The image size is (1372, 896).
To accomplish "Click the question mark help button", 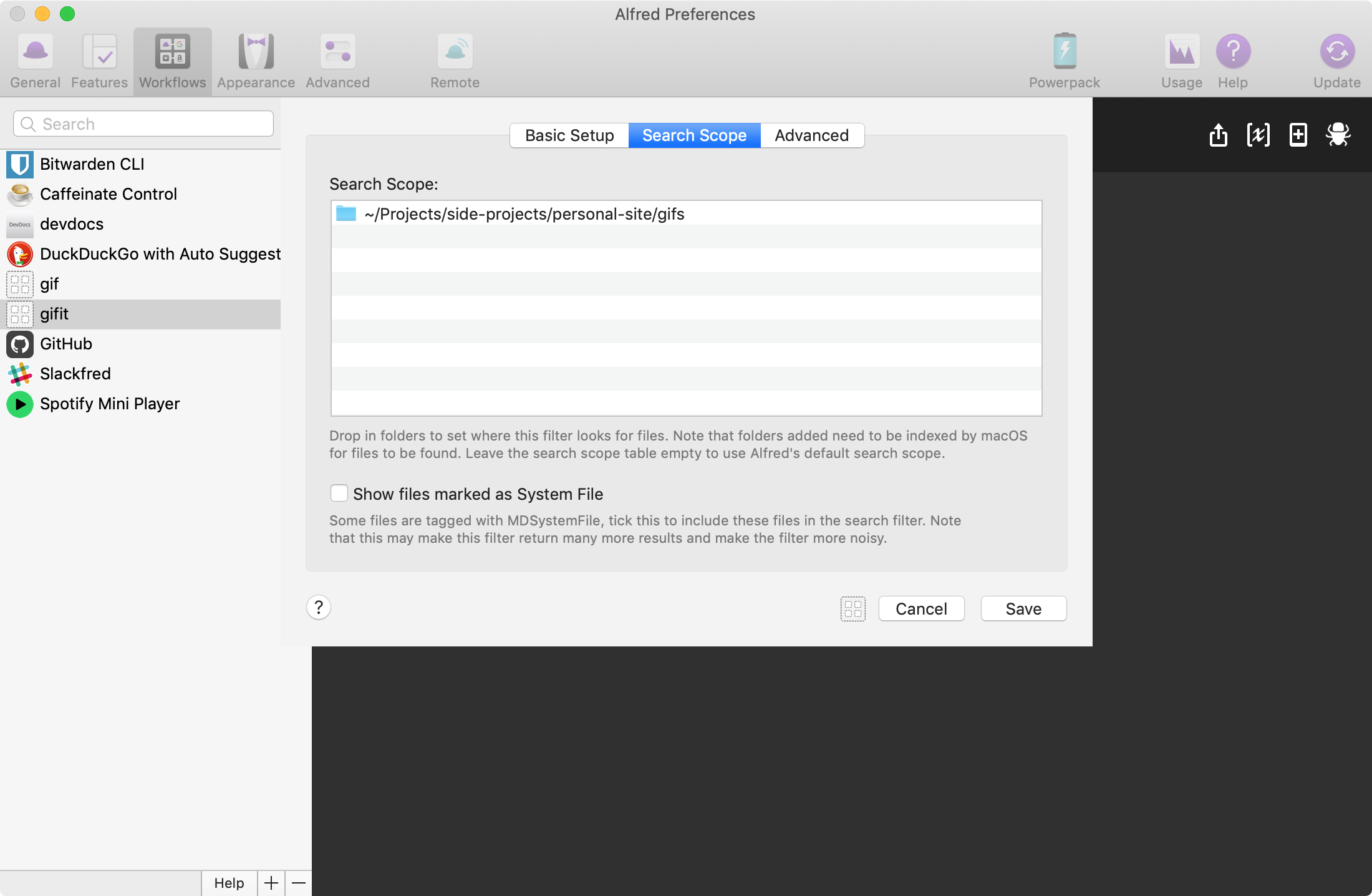I will (x=319, y=607).
